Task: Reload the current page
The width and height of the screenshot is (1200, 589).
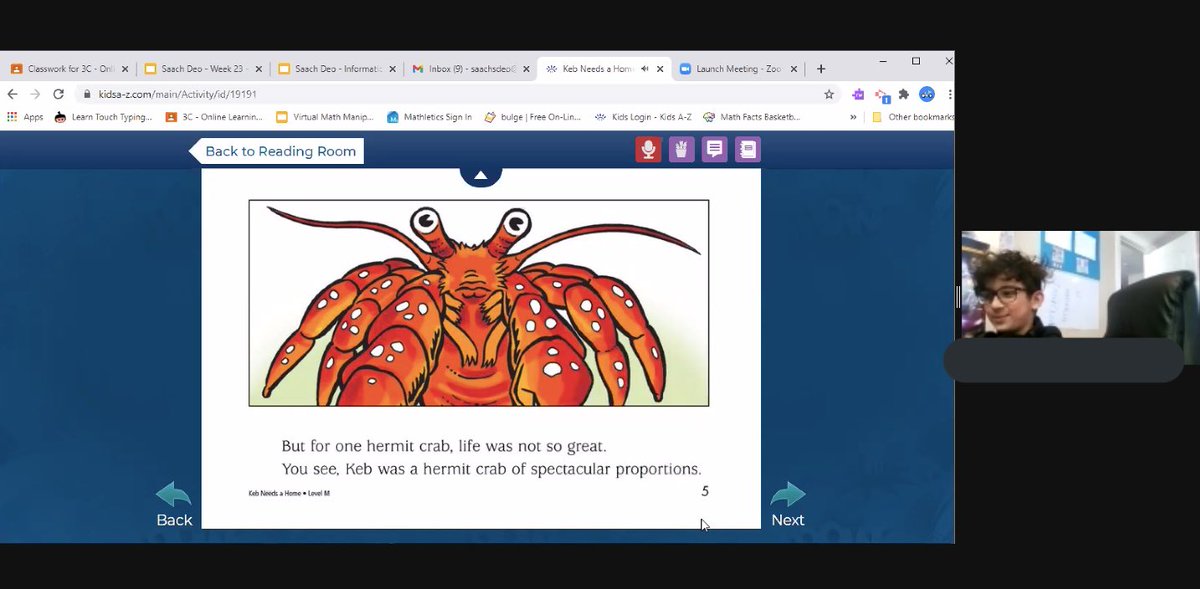Action: click(59, 94)
